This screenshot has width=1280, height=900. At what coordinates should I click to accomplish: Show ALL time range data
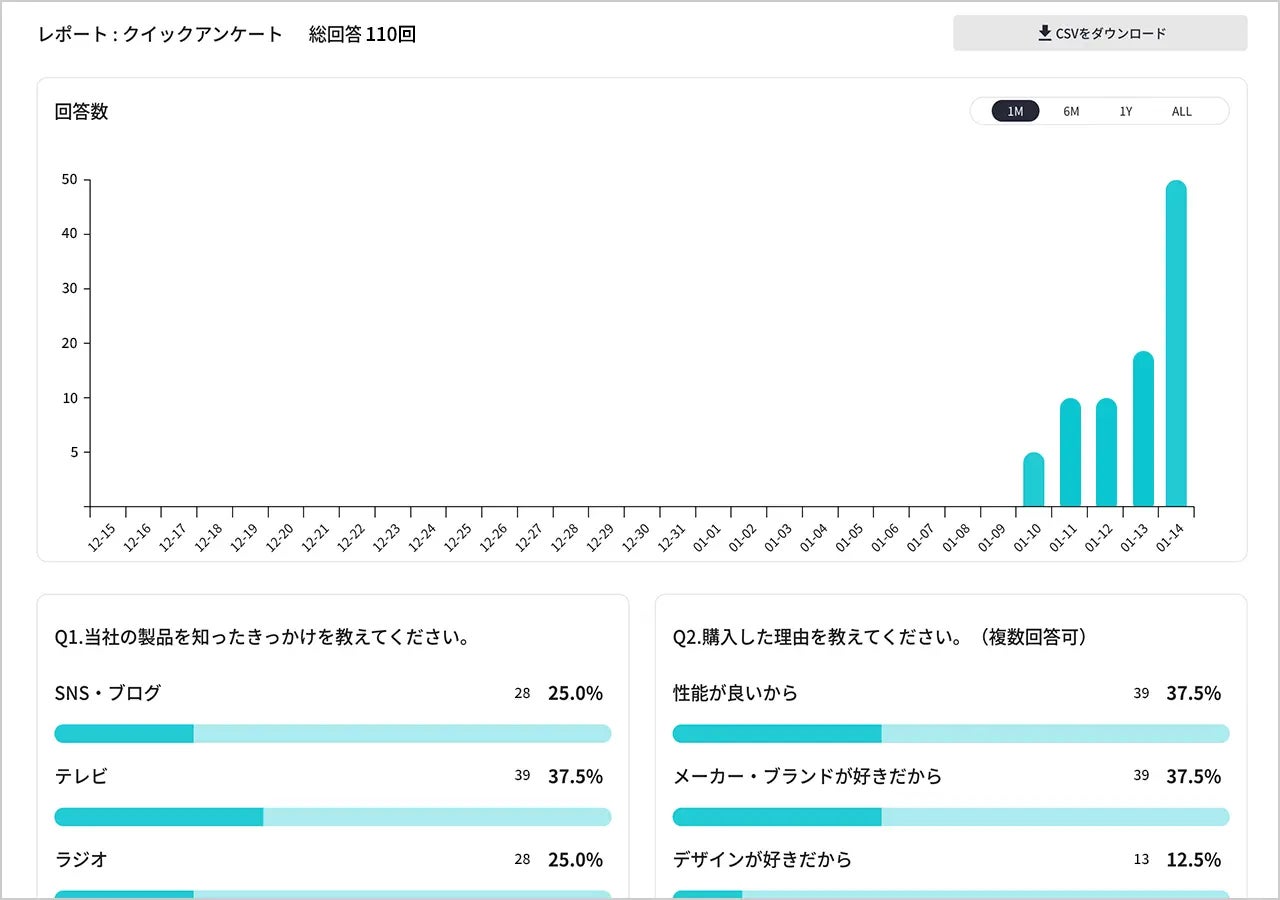(1182, 111)
